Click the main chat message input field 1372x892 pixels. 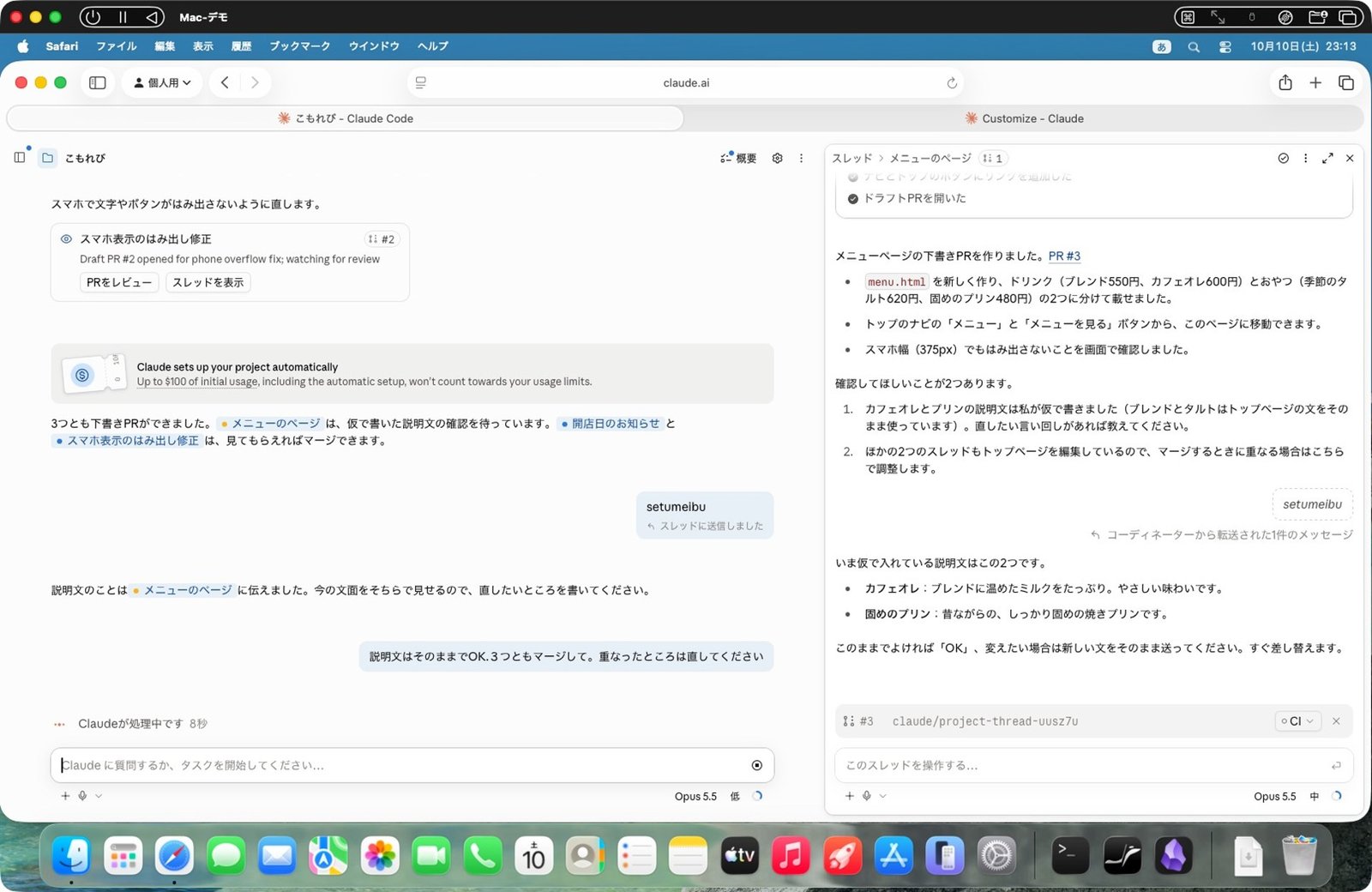point(412,765)
